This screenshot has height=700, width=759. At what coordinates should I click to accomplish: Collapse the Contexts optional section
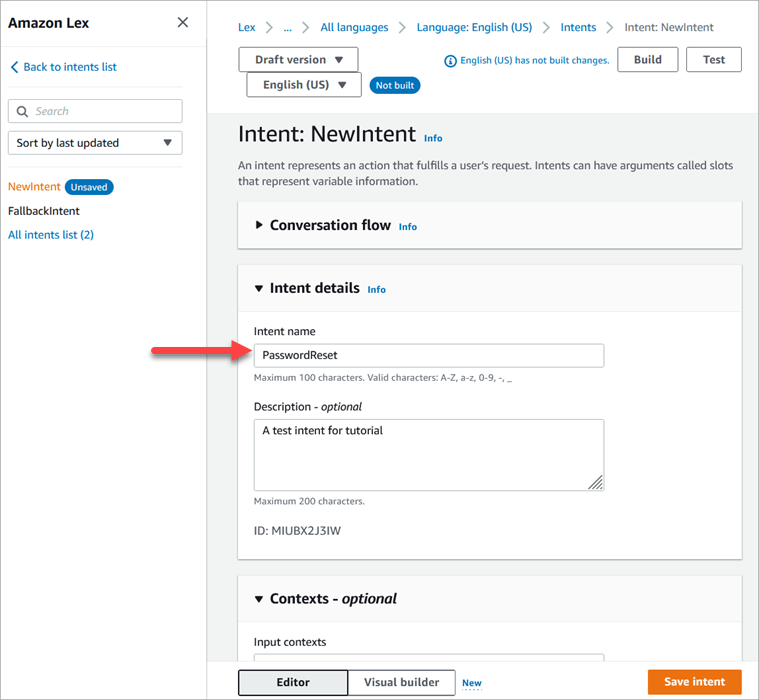(260, 599)
